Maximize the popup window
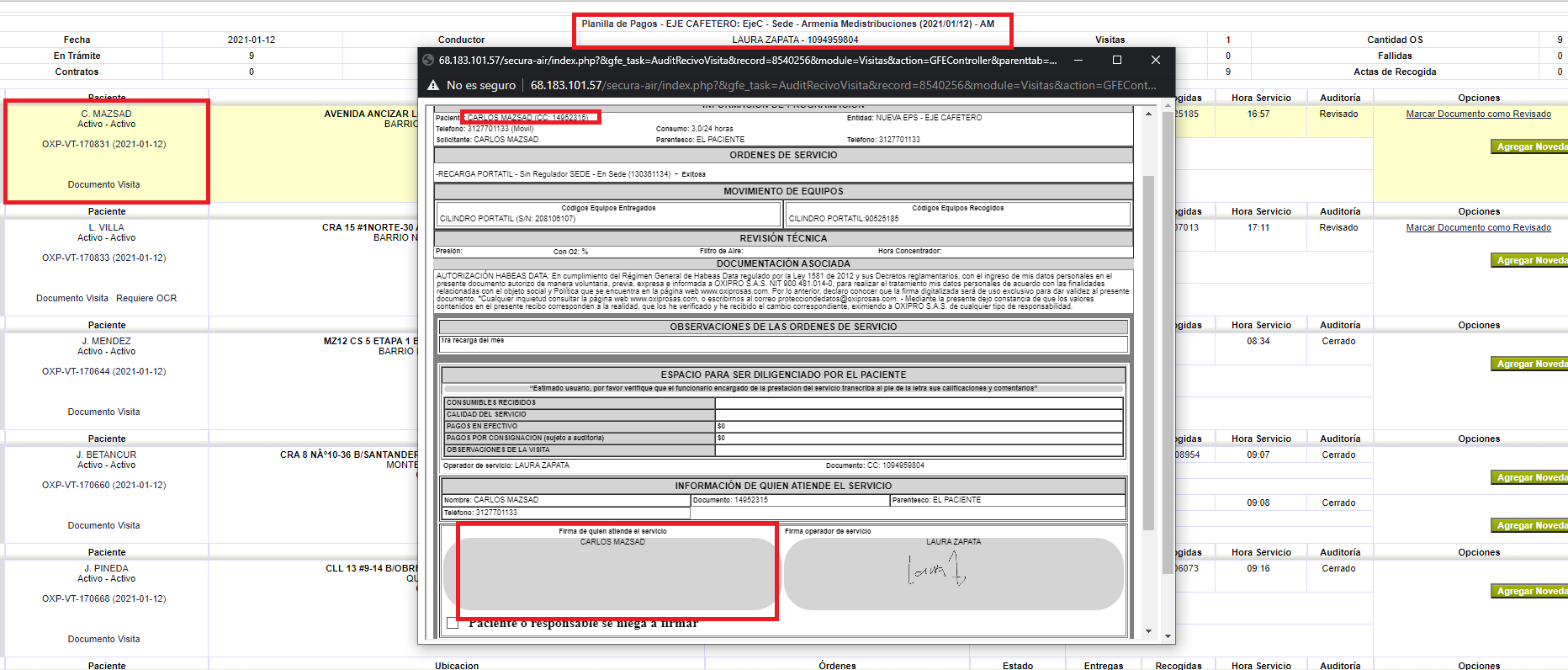This screenshot has width=1568, height=670. tap(1116, 60)
